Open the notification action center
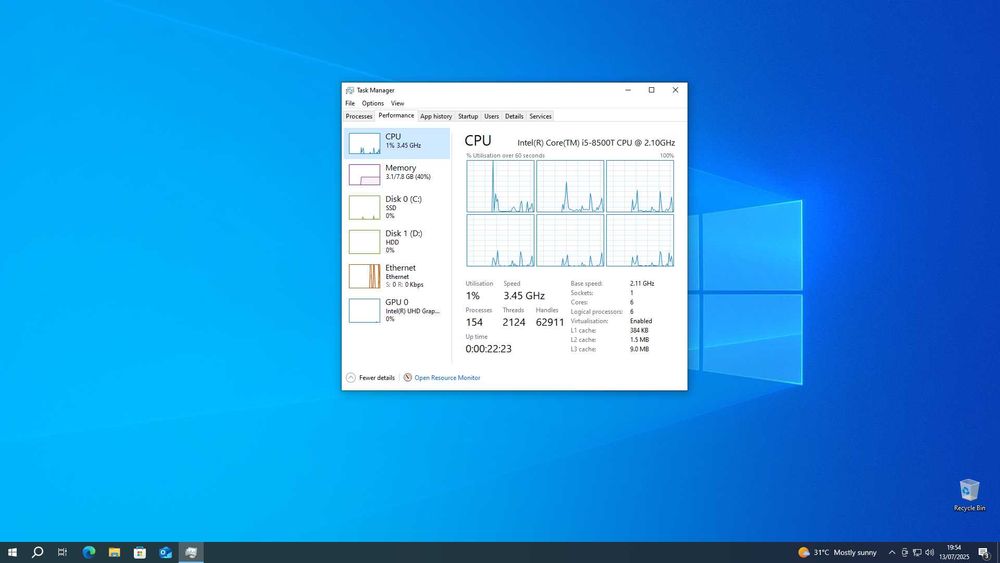Viewport: 1000px width, 563px height. [x=985, y=552]
